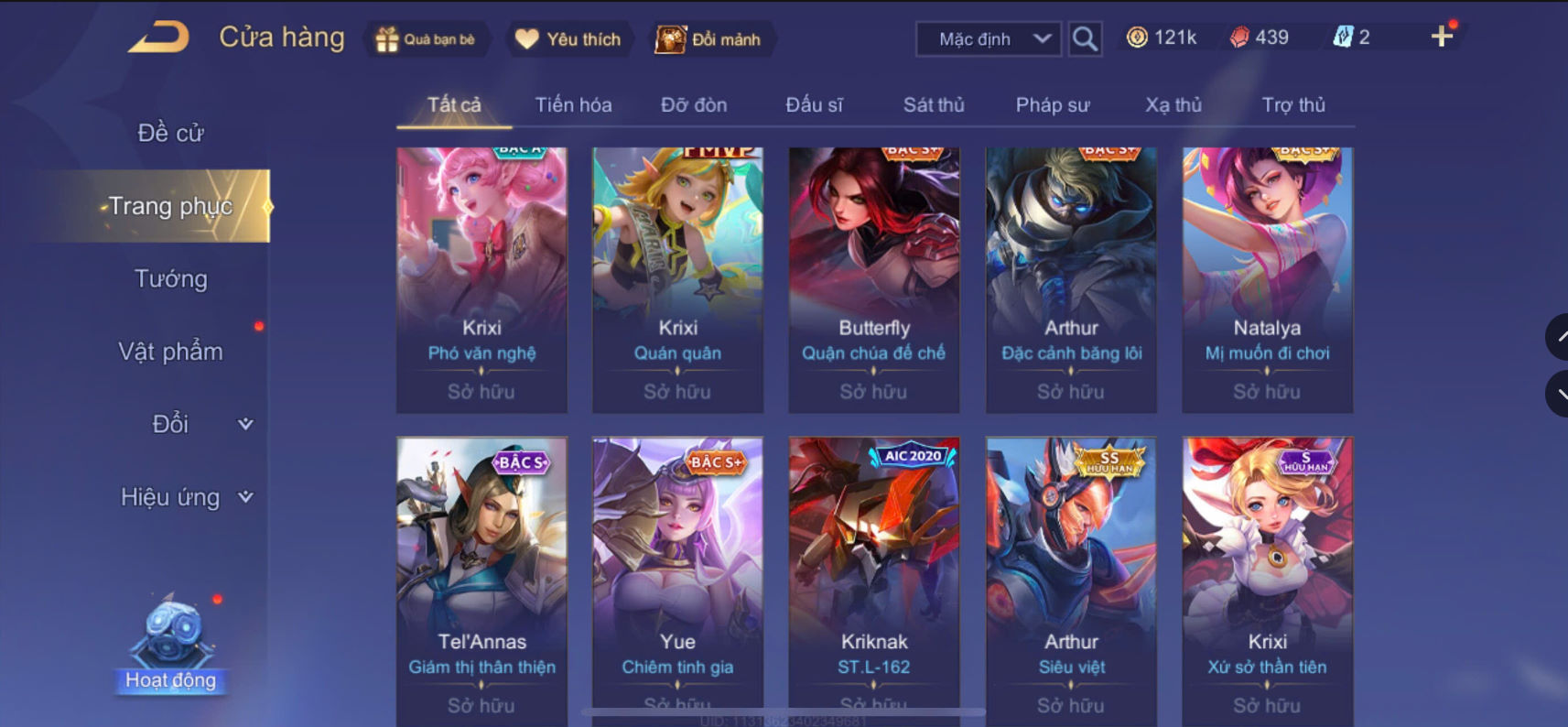The image size is (1568, 727).
Task: Switch to the Tiến hóa tab
Action: pyautogui.click(x=573, y=105)
